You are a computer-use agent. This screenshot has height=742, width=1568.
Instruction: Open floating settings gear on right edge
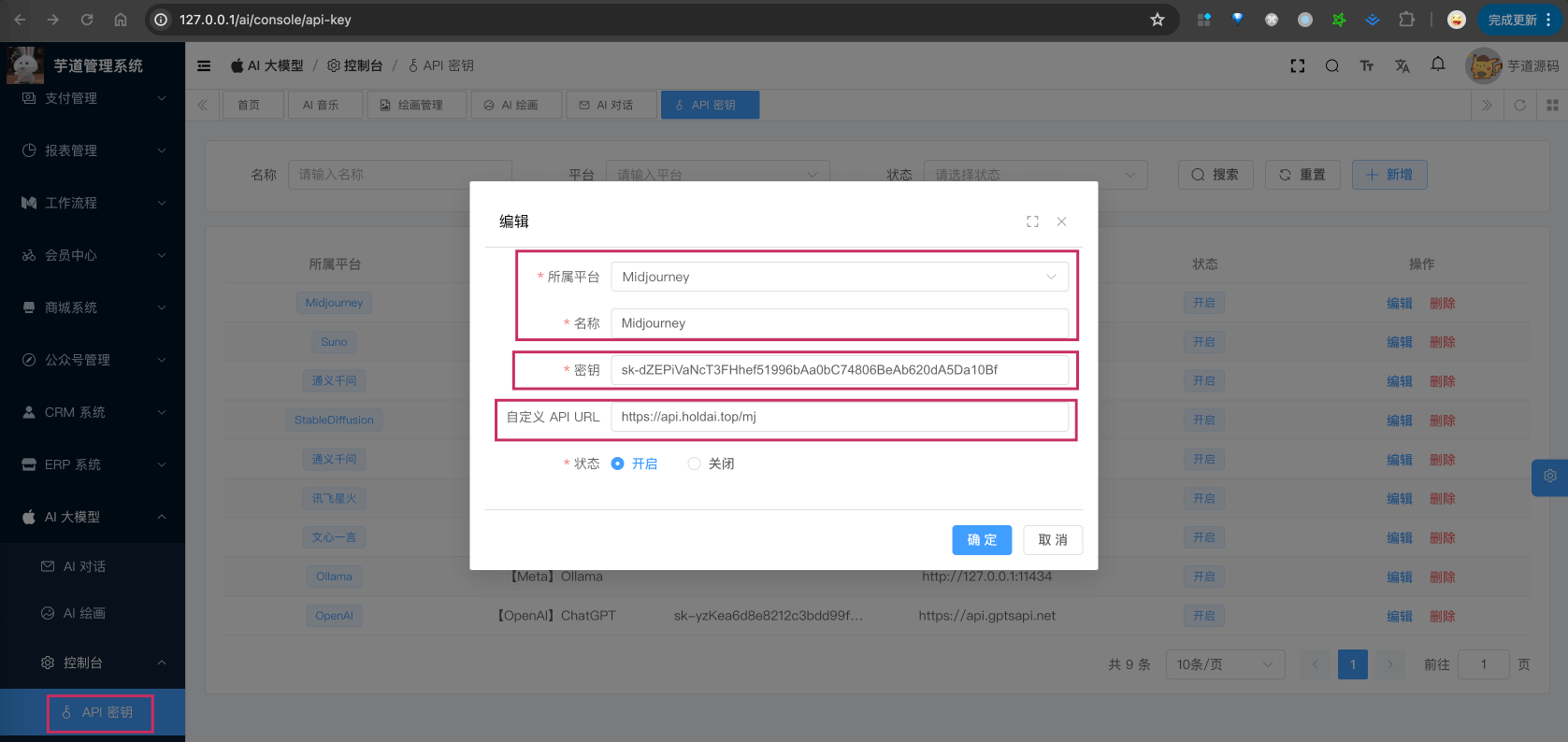1549,477
